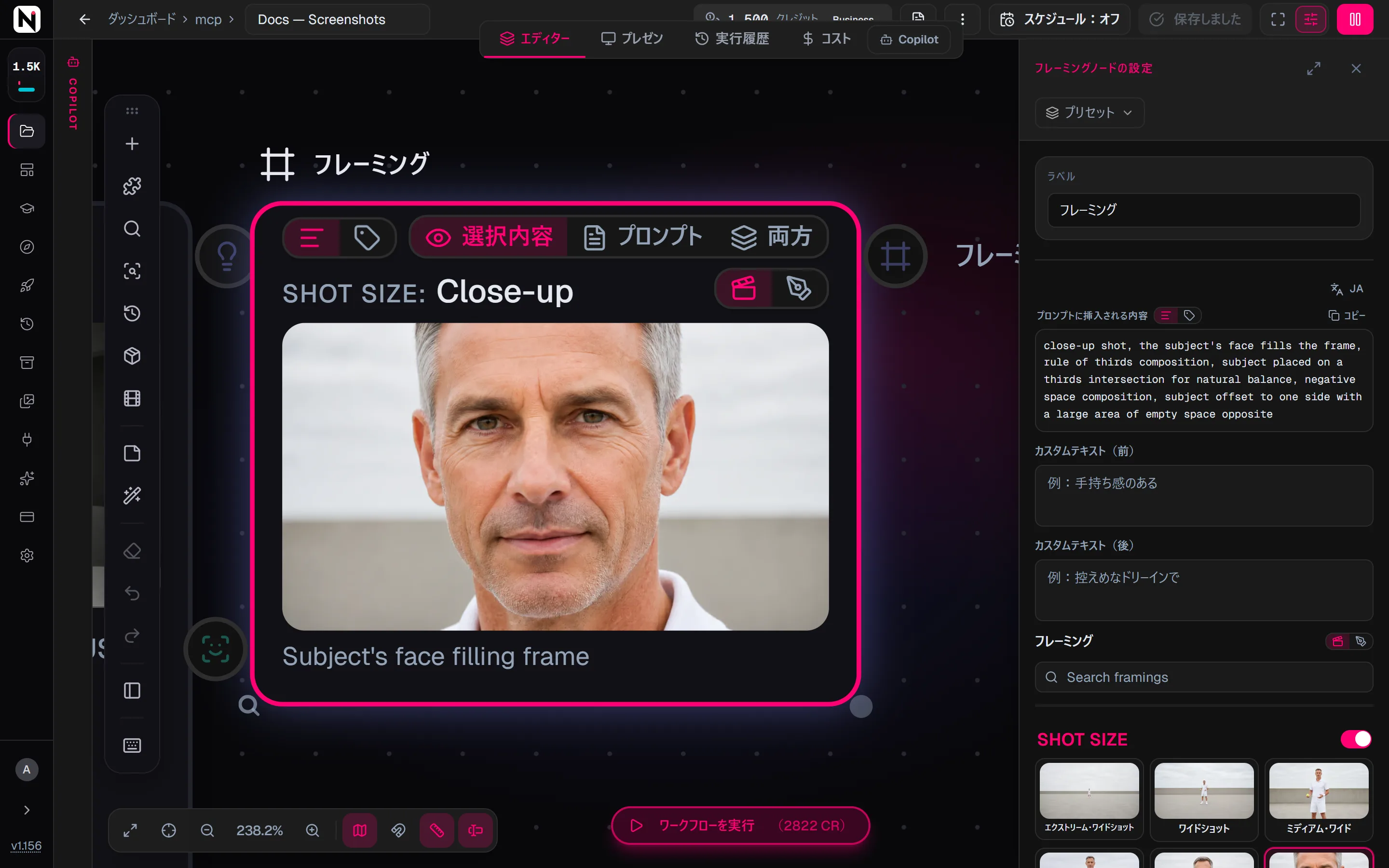Viewport: 1389px width, 868px height.
Task: Toggle the SHOT SIZE switch off
Action: (1356, 739)
